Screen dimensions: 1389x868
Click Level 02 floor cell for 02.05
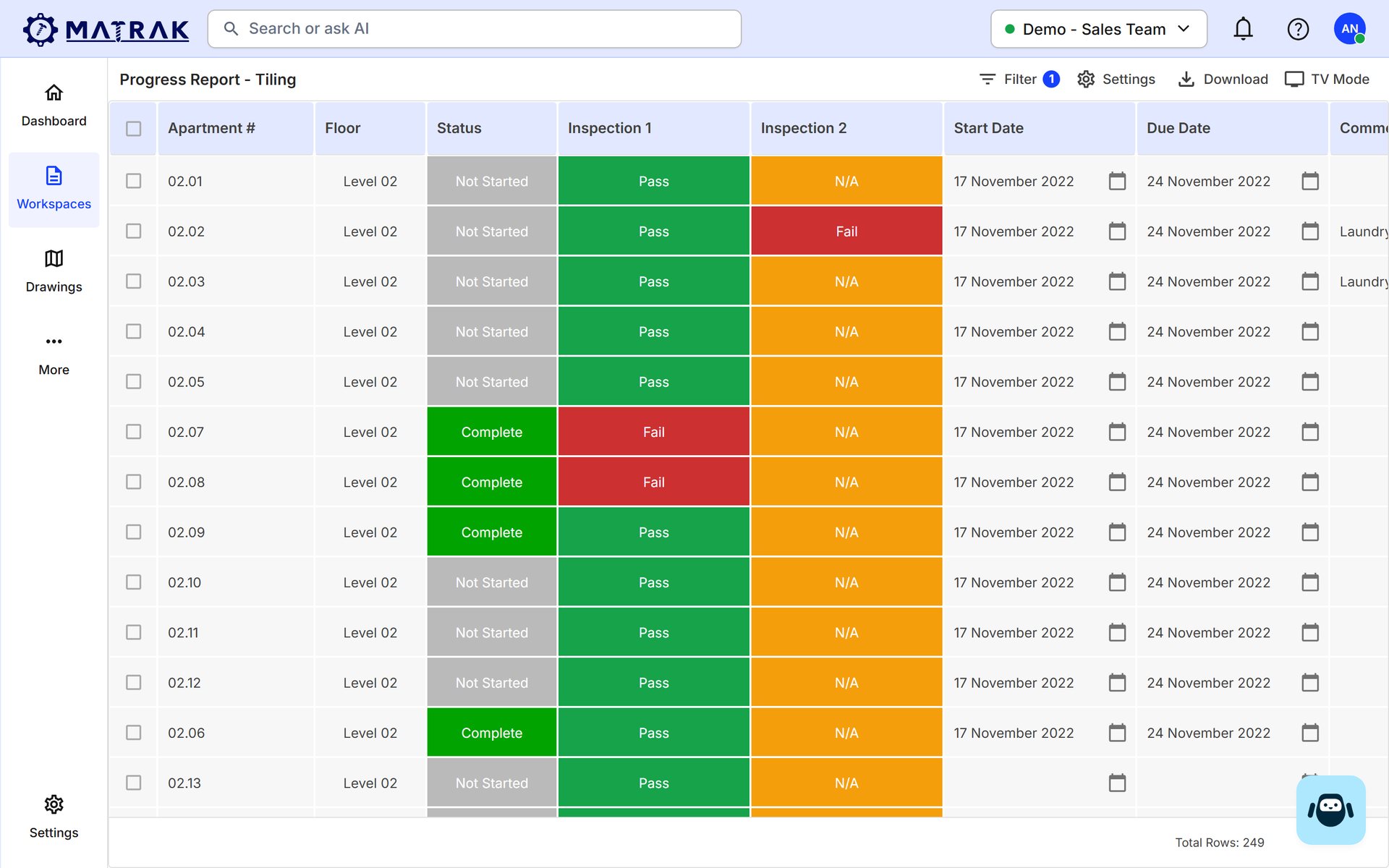(x=370, y=382)
